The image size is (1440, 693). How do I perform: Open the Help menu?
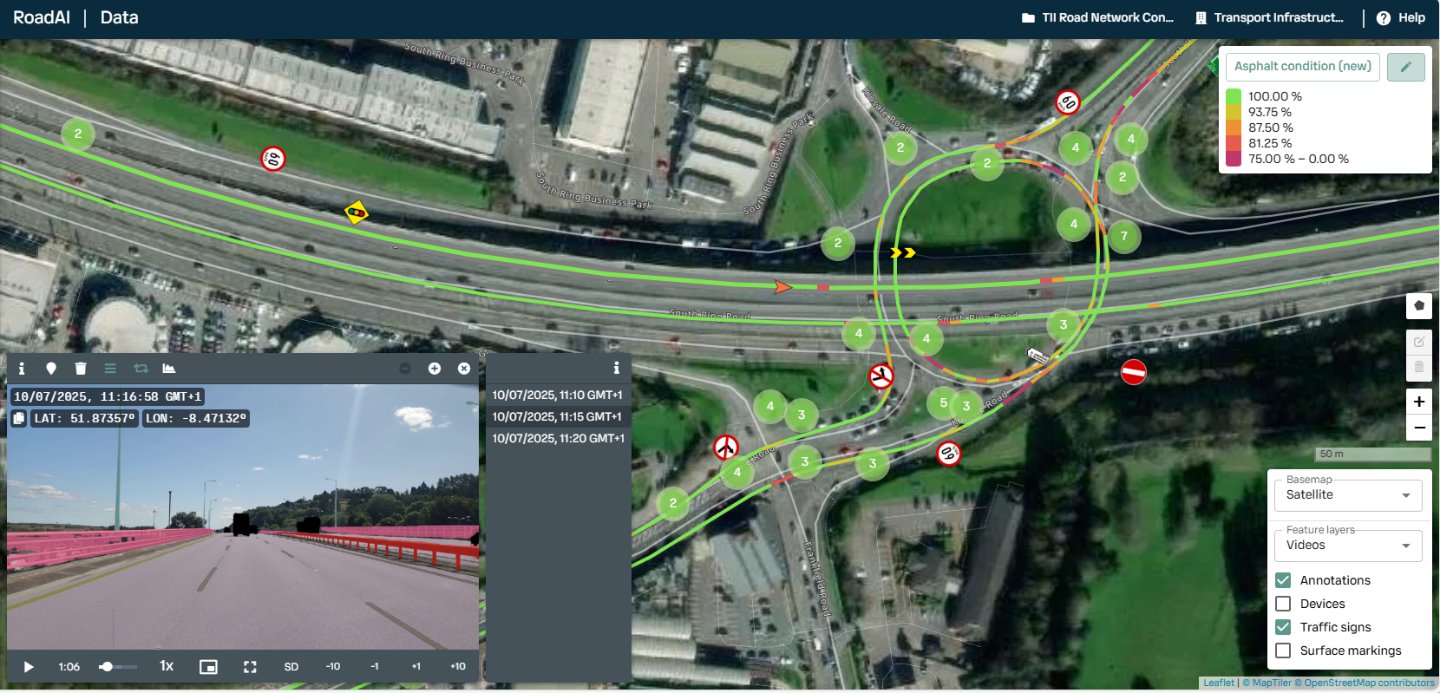click(1401, 18)
